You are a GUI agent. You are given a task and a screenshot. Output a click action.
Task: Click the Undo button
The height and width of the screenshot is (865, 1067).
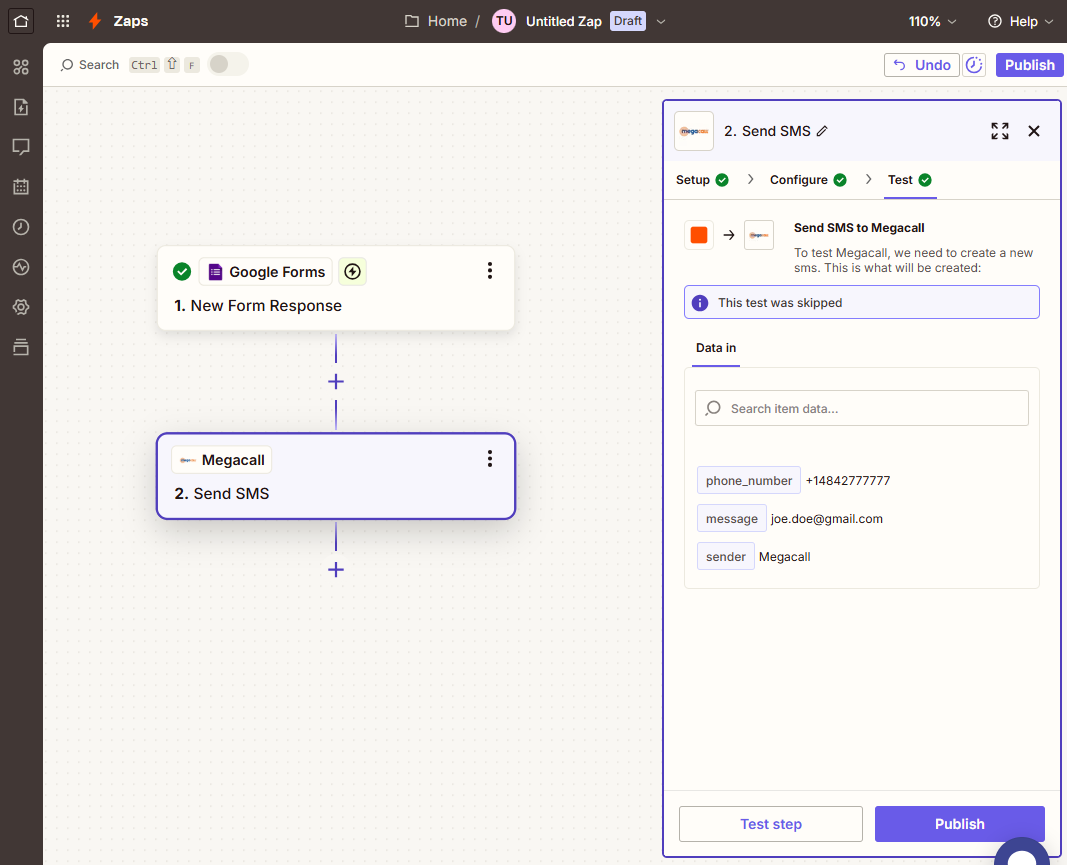(x=921, y=65)
